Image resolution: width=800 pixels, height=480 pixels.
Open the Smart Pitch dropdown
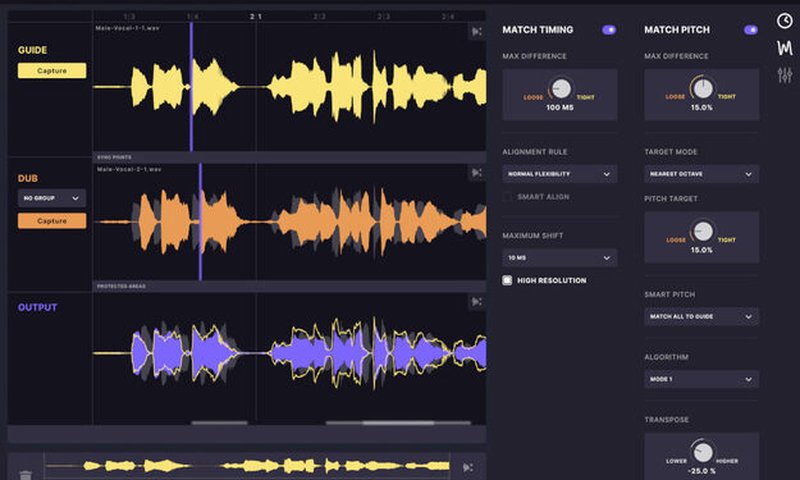click(701, 316)
